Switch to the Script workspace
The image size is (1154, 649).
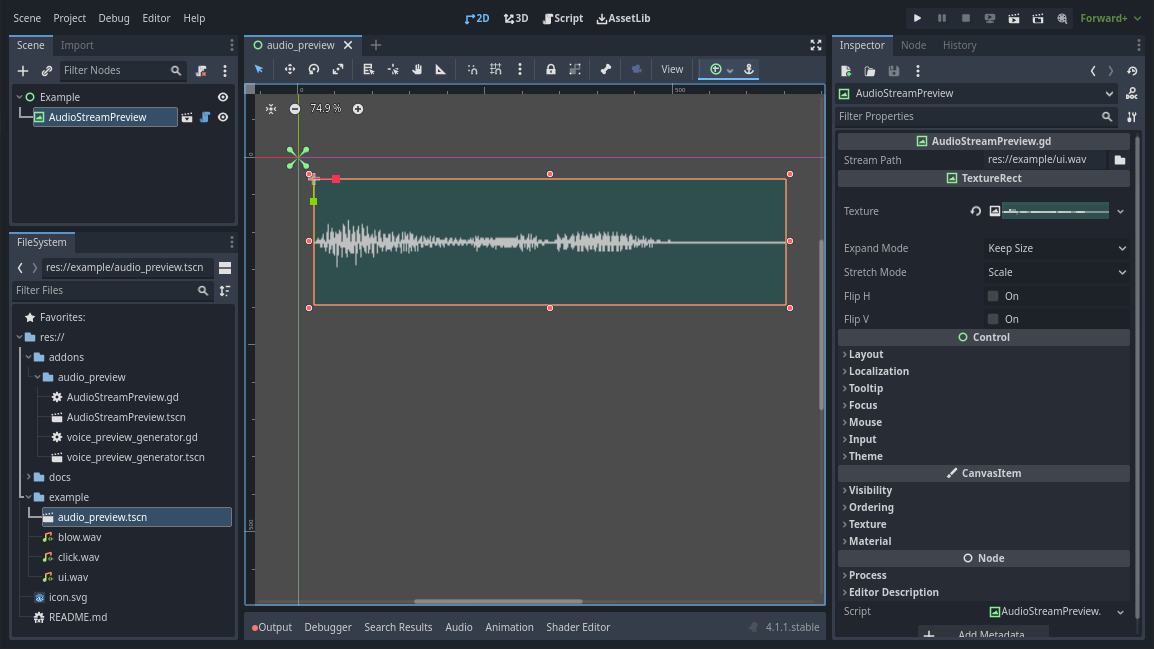coord(563,18)
